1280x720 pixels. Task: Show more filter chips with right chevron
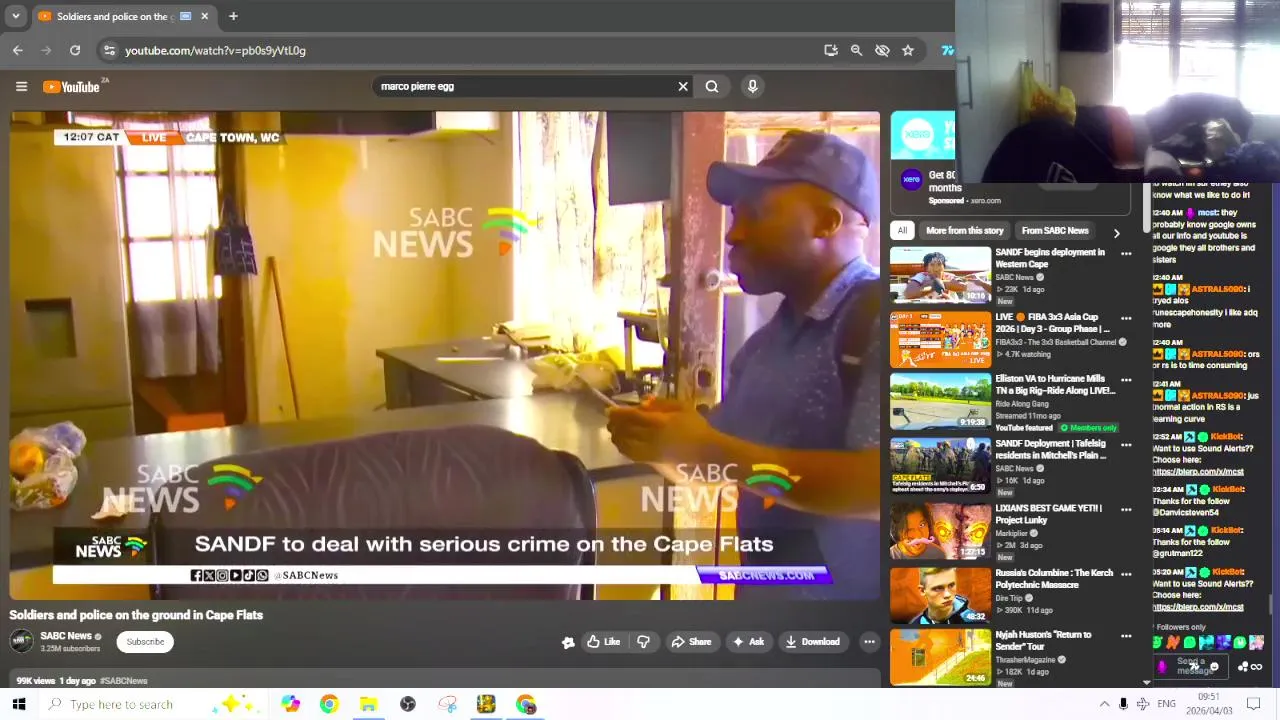click(x=1116, y=232)
